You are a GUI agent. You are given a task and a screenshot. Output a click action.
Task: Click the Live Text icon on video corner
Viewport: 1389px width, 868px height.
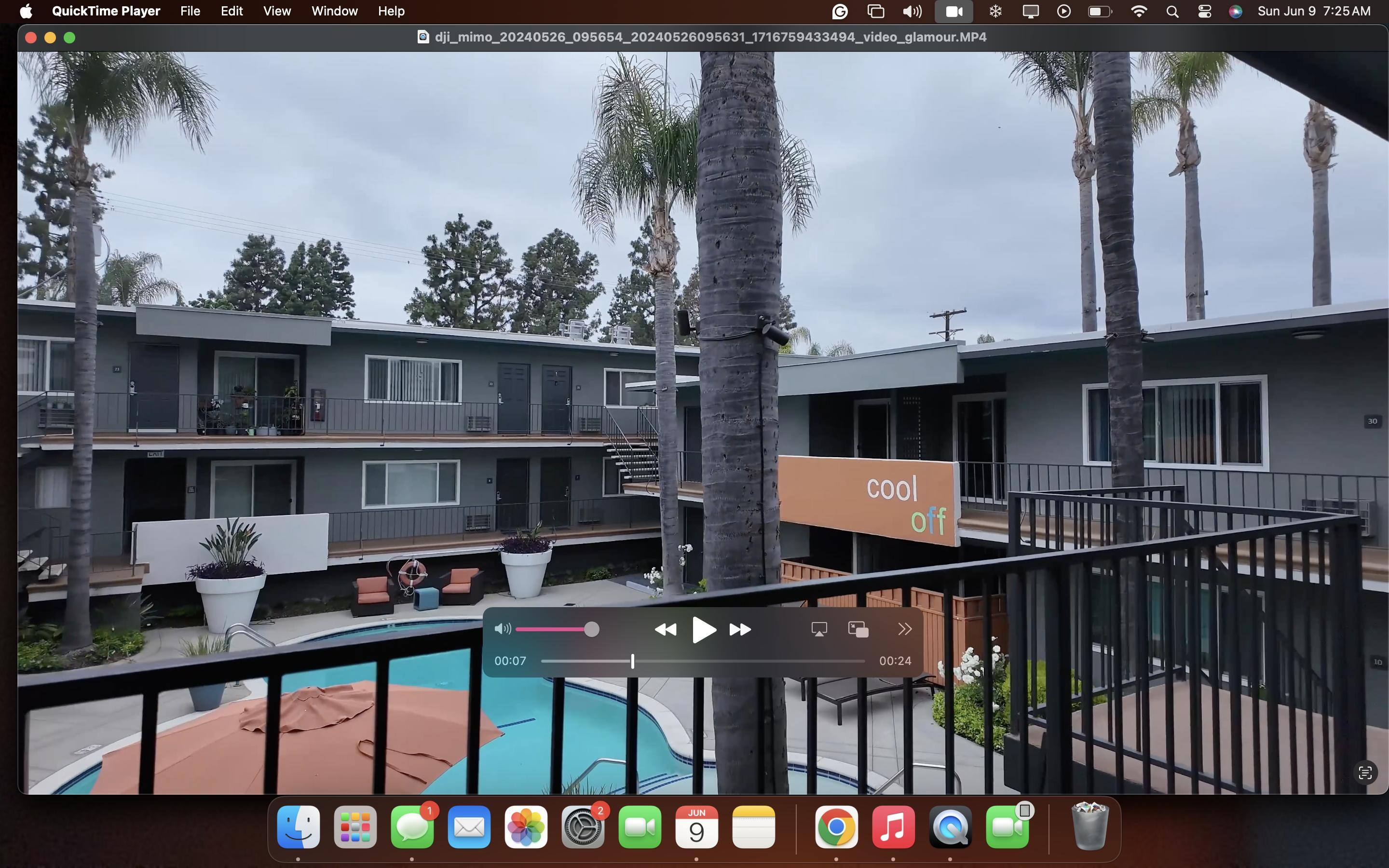coord(1365,773)
